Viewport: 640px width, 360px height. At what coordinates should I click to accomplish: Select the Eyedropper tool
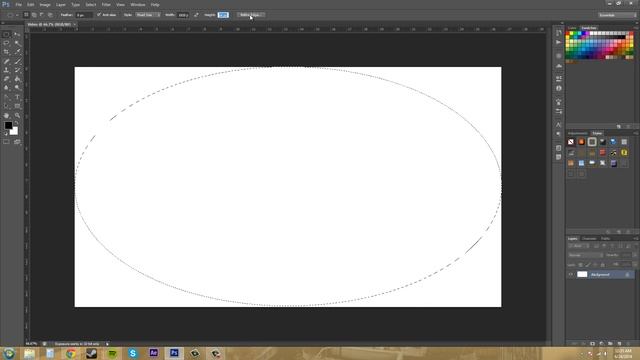click(17, 52)
